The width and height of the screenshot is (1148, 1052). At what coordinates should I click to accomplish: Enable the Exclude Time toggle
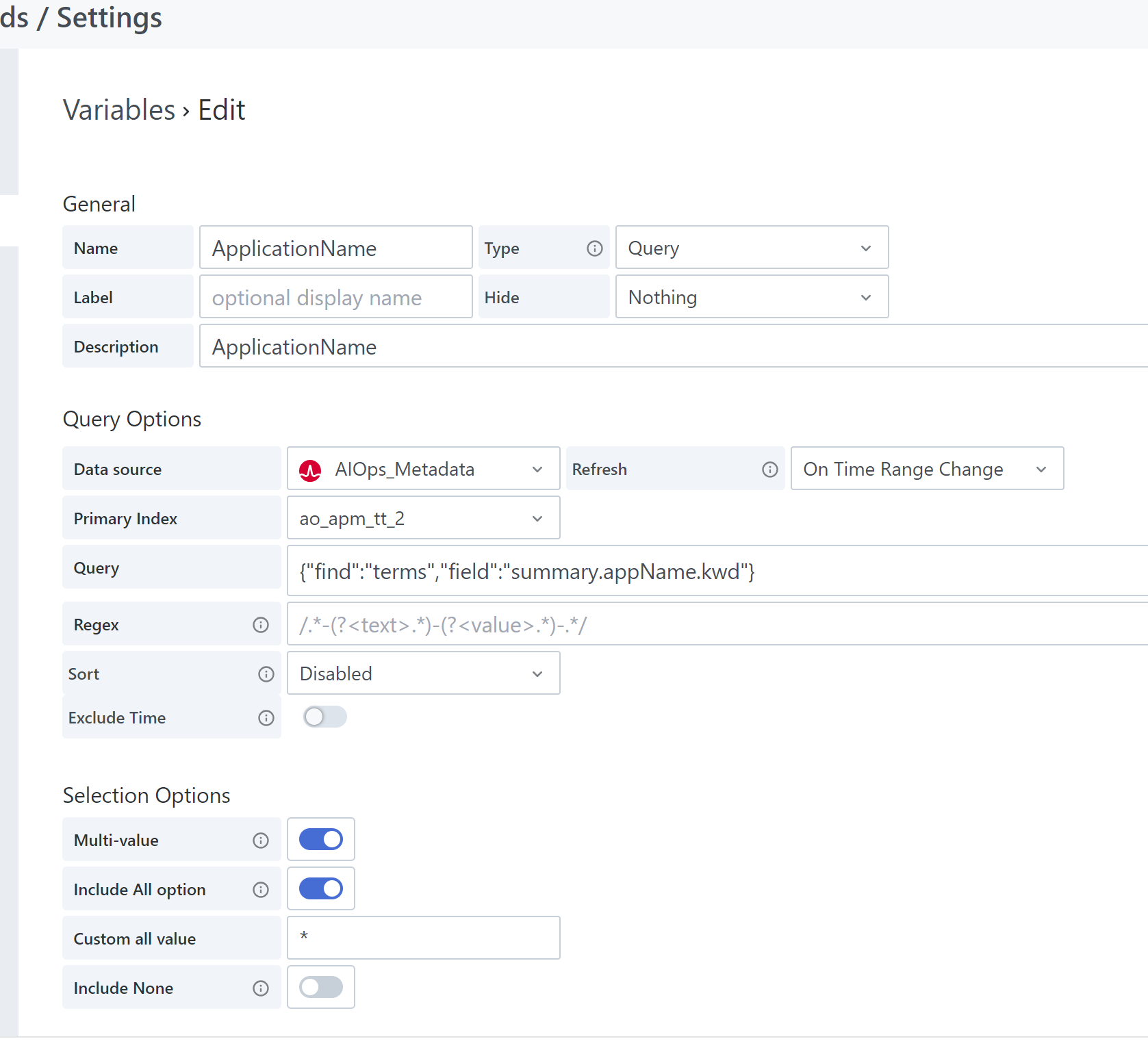[324, 717]
